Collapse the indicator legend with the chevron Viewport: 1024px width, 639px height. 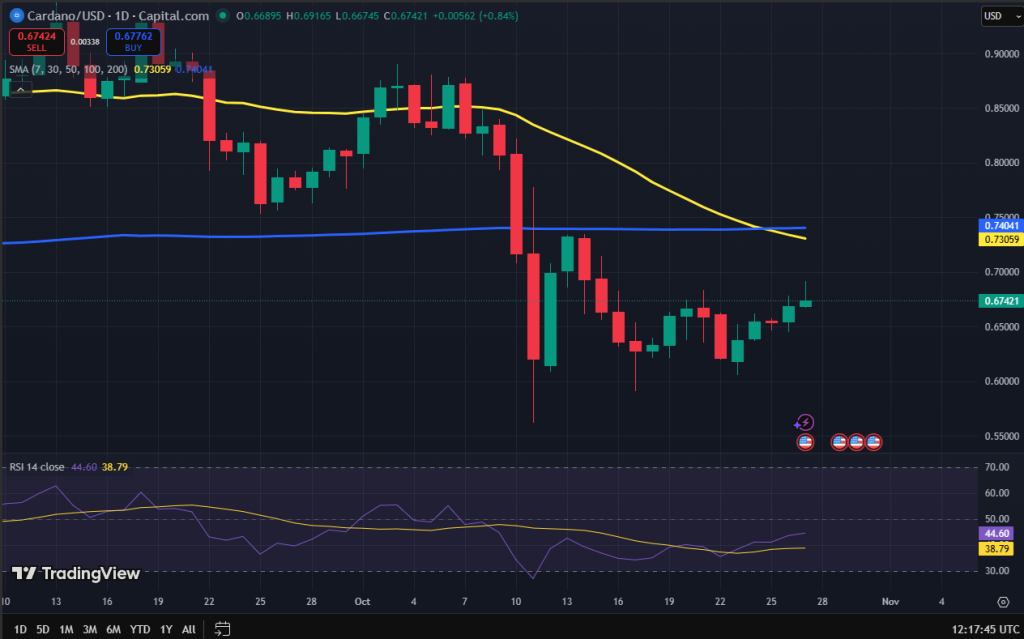tap(21, 90)
